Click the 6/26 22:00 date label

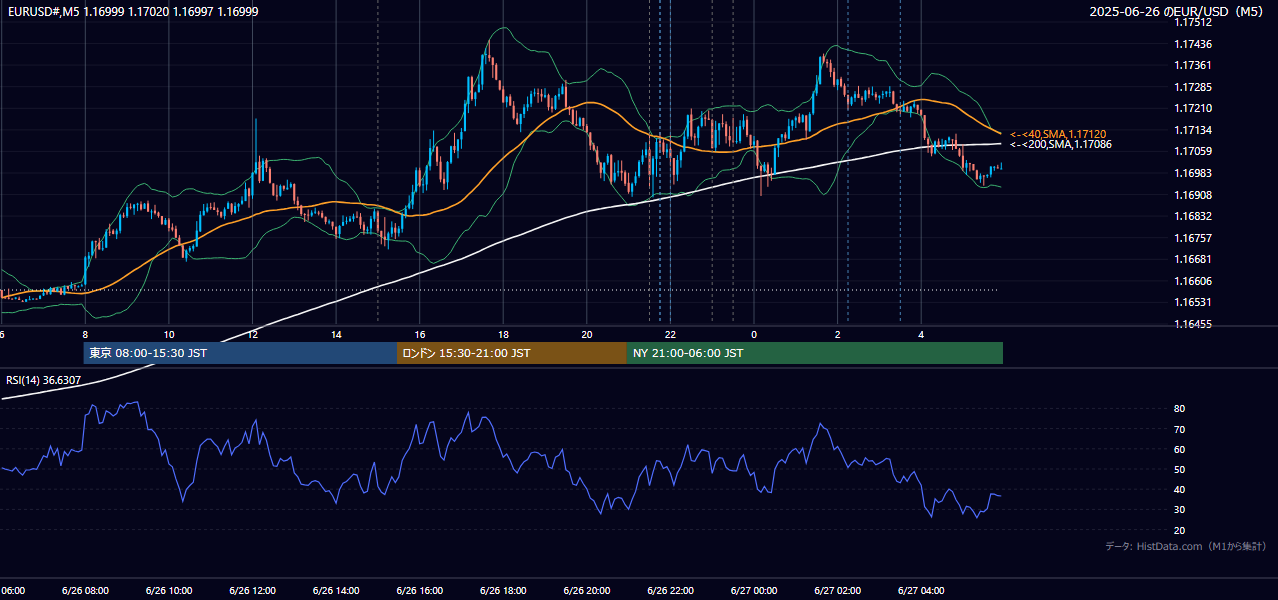671,591
